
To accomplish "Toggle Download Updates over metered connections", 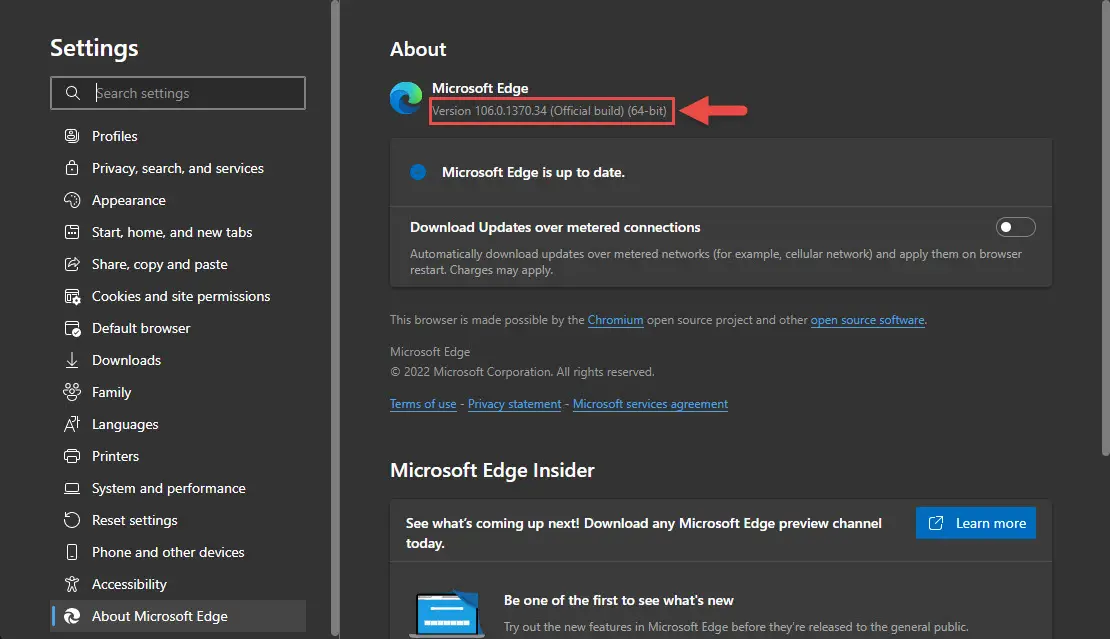I will (x=1015, y=227).
